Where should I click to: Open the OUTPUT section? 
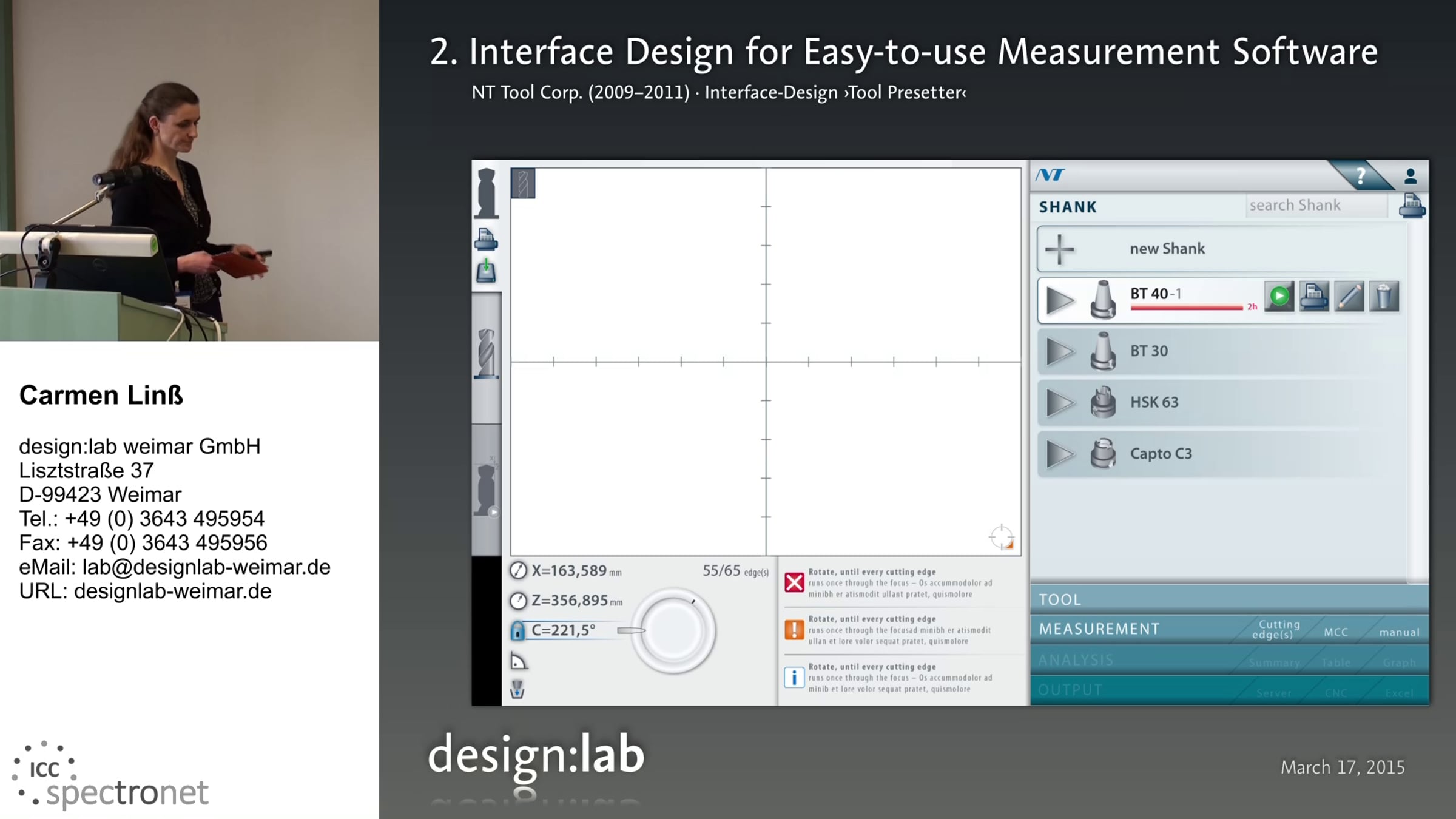coord(1070,690)
